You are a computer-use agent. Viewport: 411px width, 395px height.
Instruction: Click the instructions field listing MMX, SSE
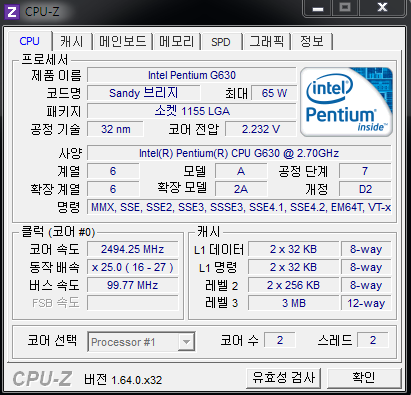pos(239,207)
